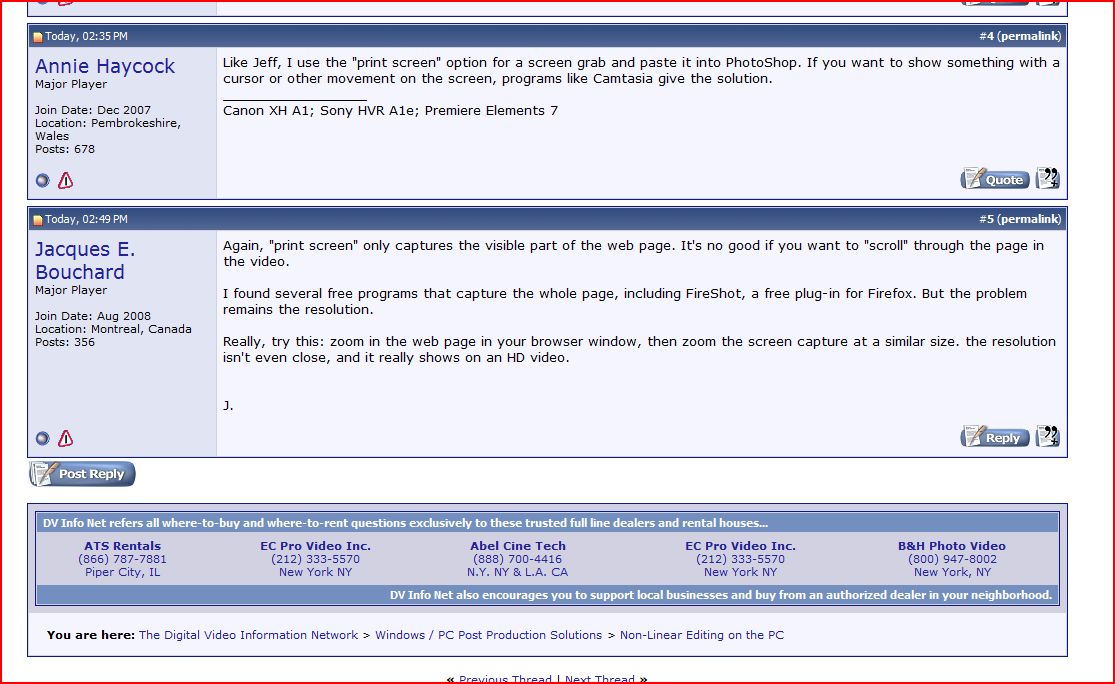Open the permalink for post #5
This screenshot has width=1115, height=684.
click(x=1029, y=219)
